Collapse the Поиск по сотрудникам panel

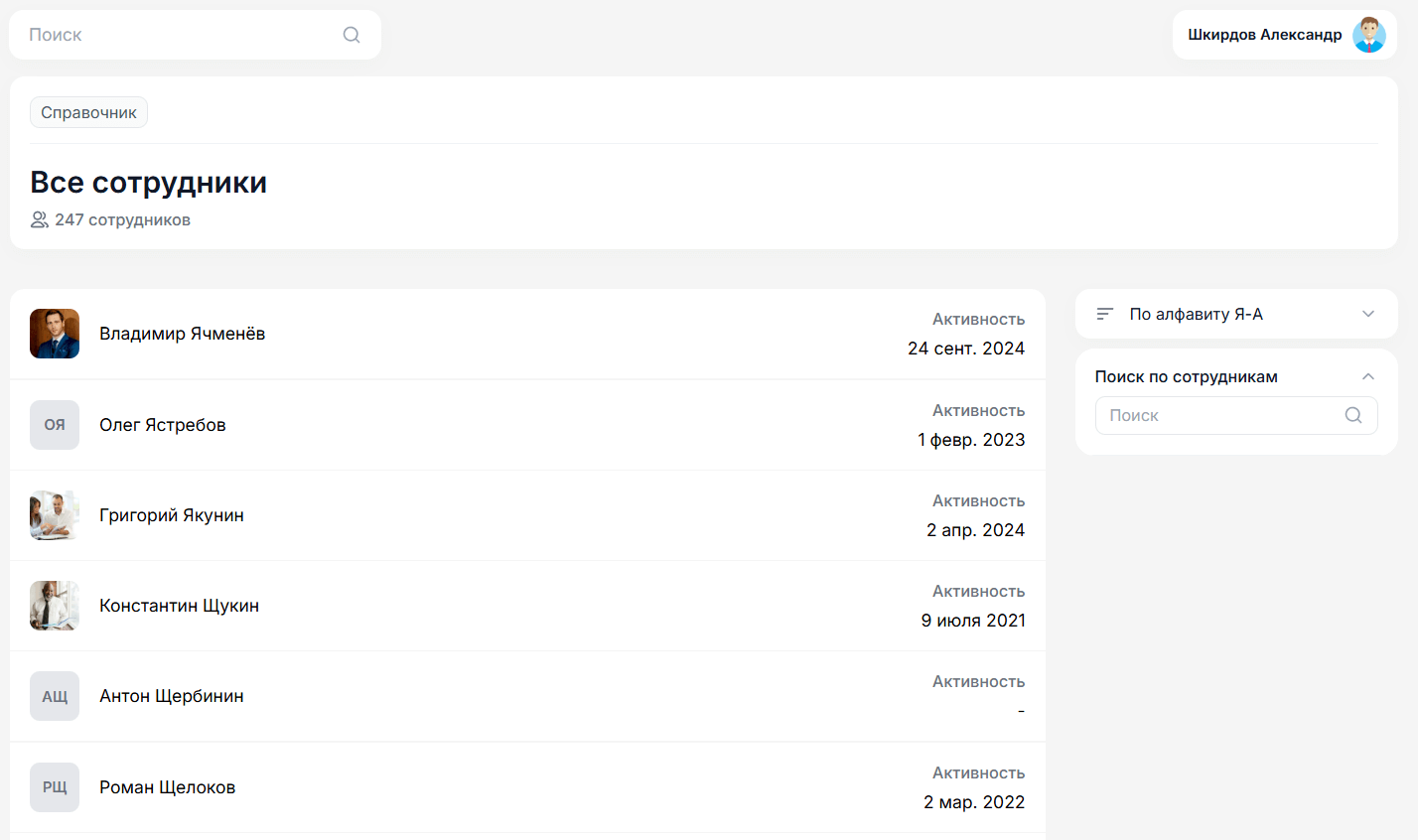pos(1367,376)
